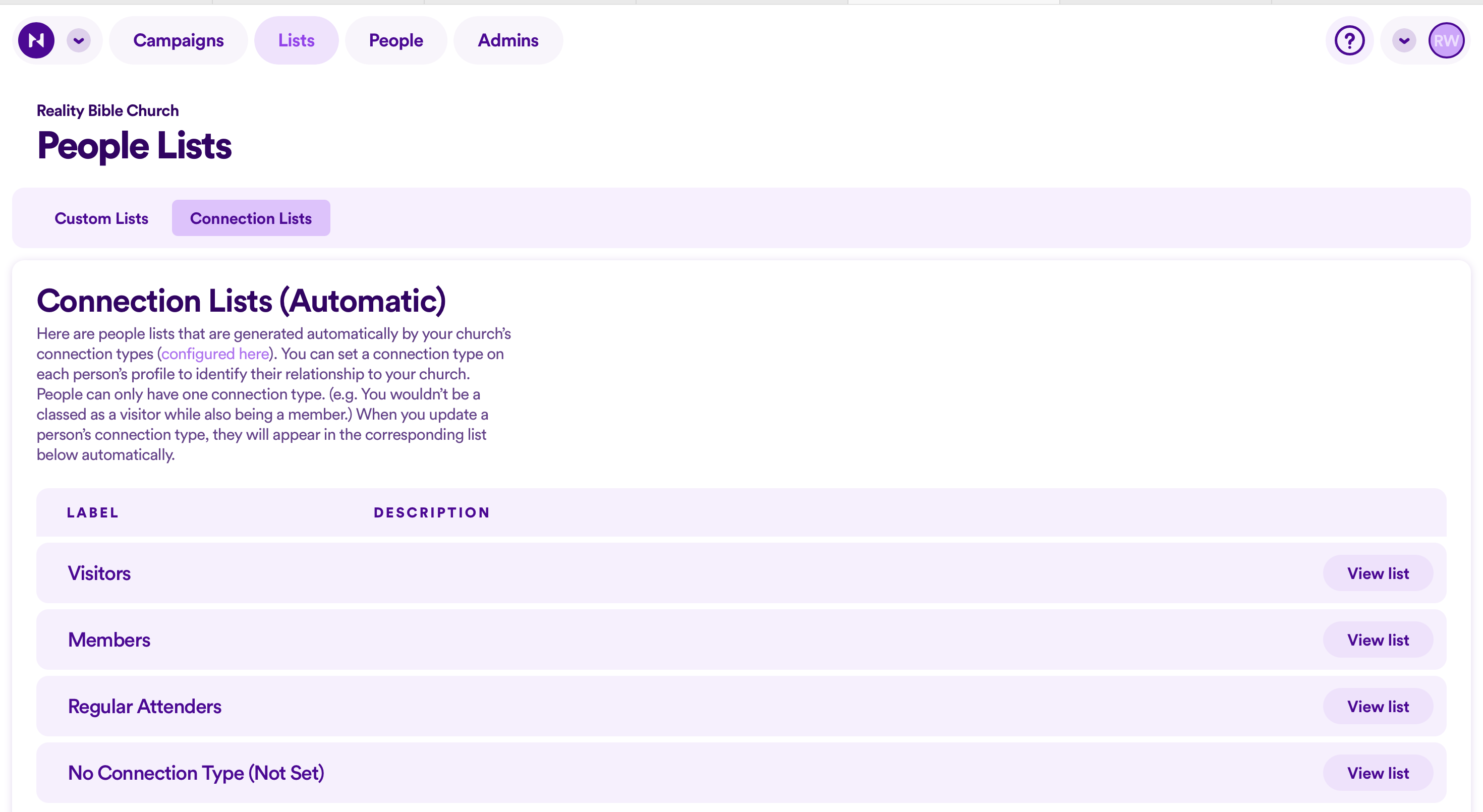Open the help question mark icon
Screen dimensions: 1483x812
1349,40
